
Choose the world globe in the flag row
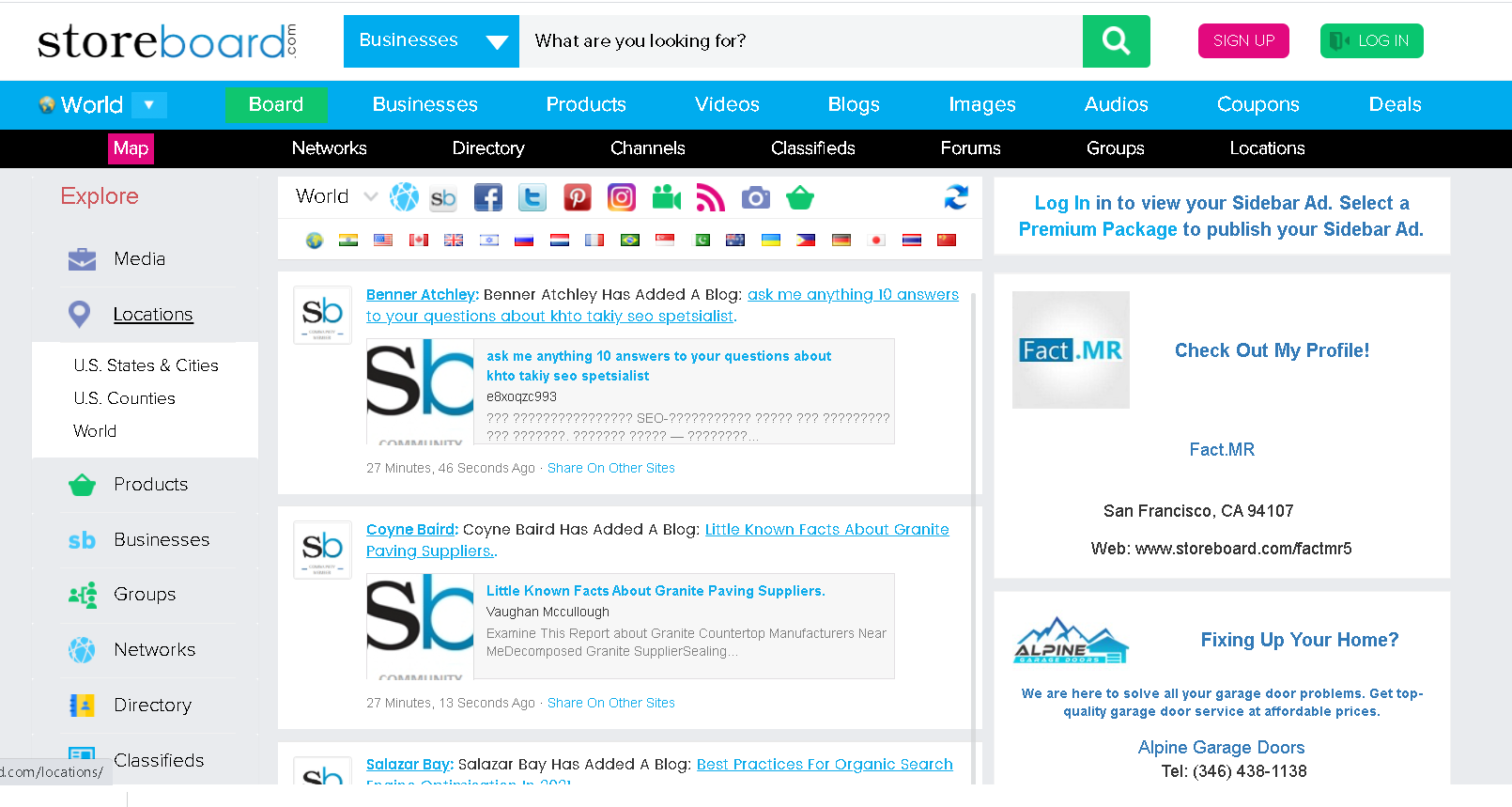point(315,241)
